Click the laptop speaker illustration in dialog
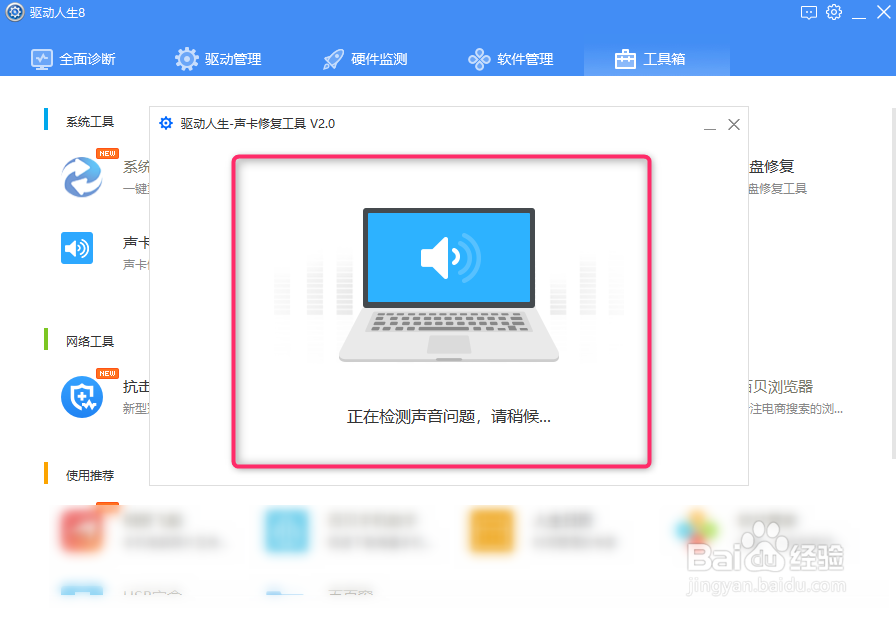The image size is (896, 617). 449,285
